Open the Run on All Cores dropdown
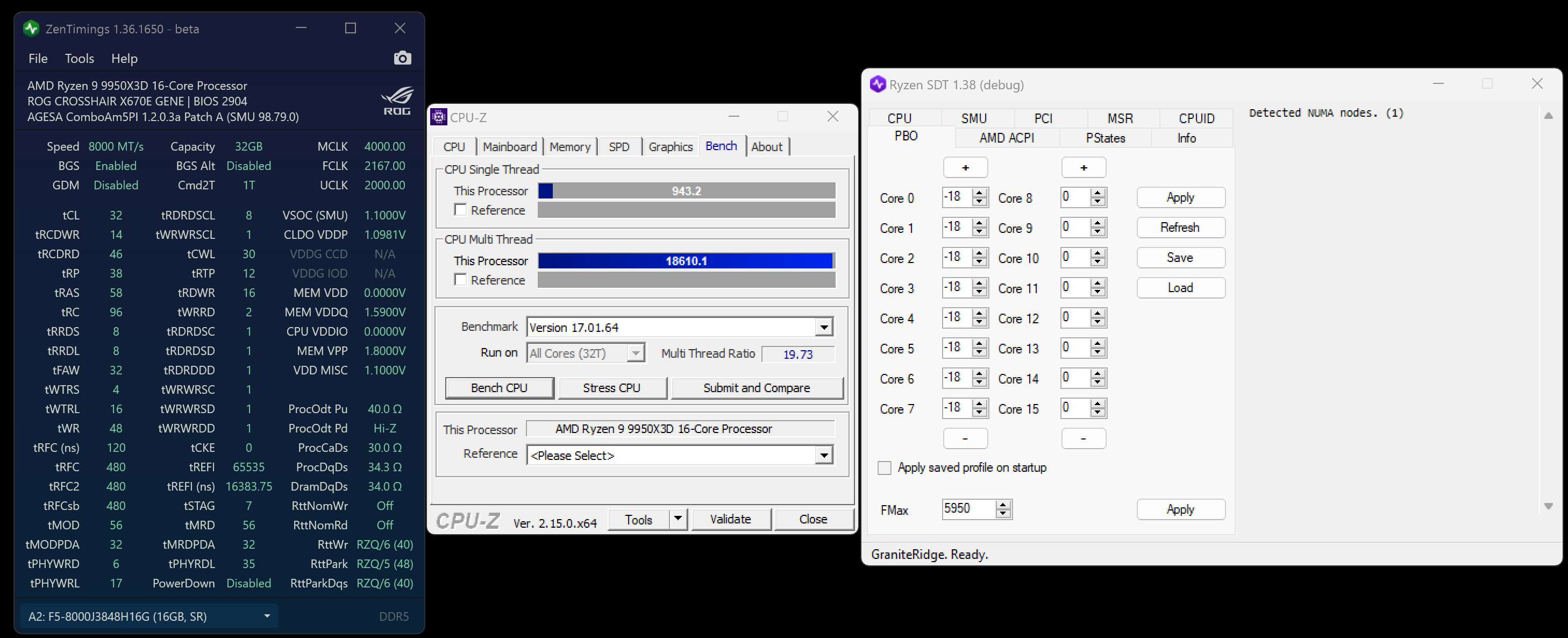 point(636,353)
